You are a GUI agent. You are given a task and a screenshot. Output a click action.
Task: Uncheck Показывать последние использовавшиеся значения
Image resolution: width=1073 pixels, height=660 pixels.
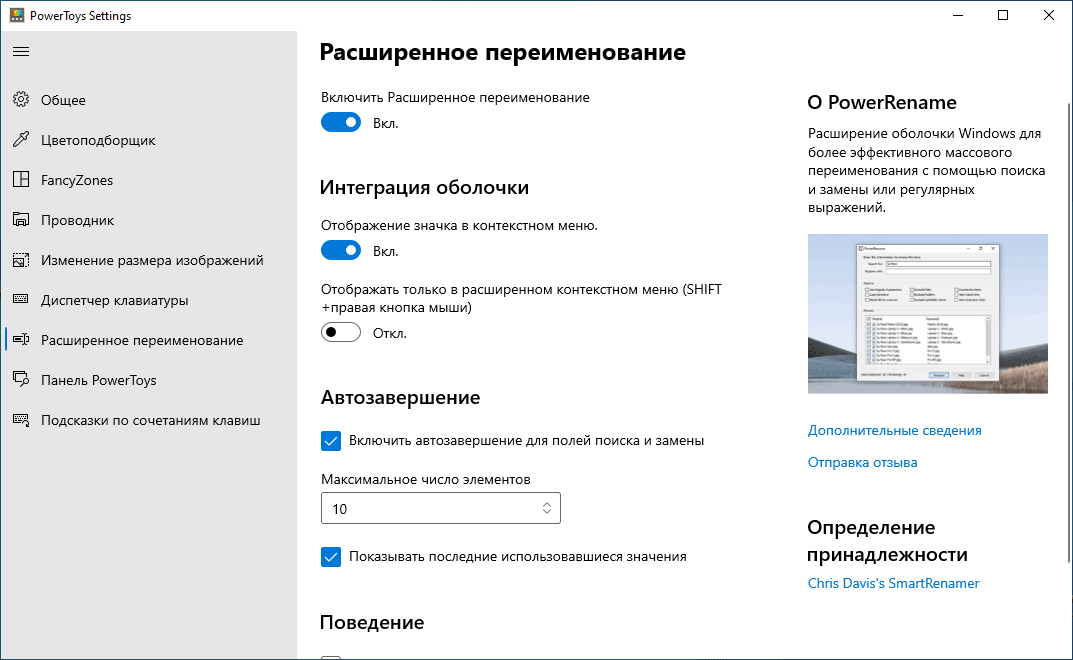[331, 557]
